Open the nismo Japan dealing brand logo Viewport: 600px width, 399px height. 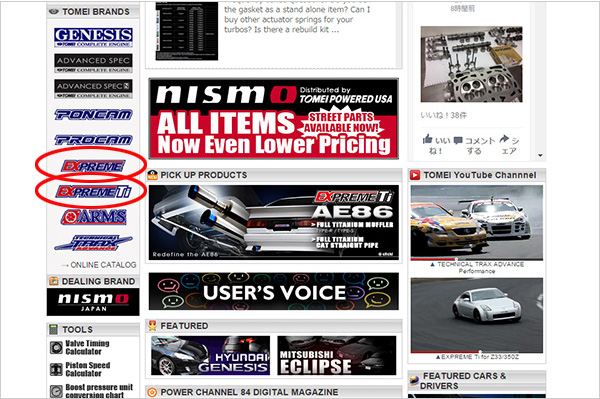[x=93, y=302]
